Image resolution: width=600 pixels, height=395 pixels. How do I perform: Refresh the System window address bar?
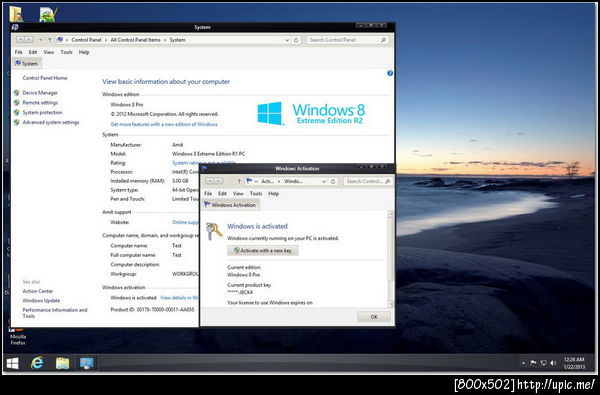tap(296, 40)
